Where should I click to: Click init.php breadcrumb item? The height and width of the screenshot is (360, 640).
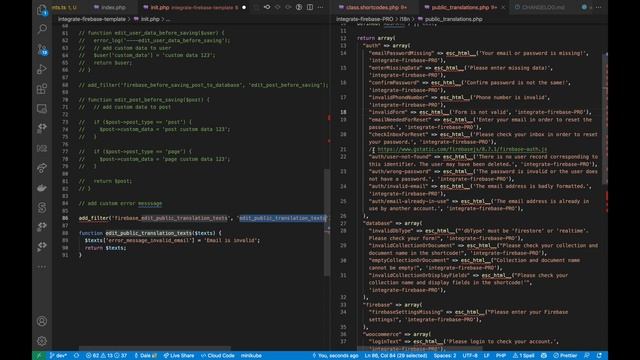150,19
